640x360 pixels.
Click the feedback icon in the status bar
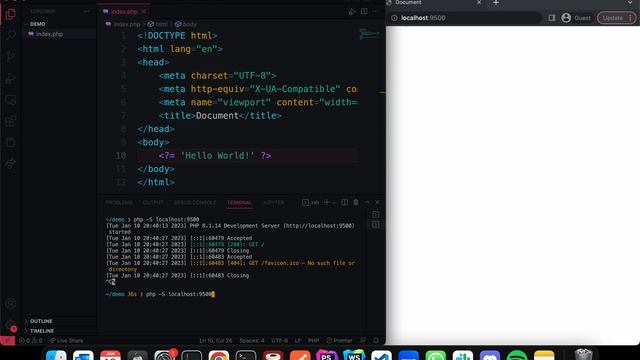pos(363,340)
